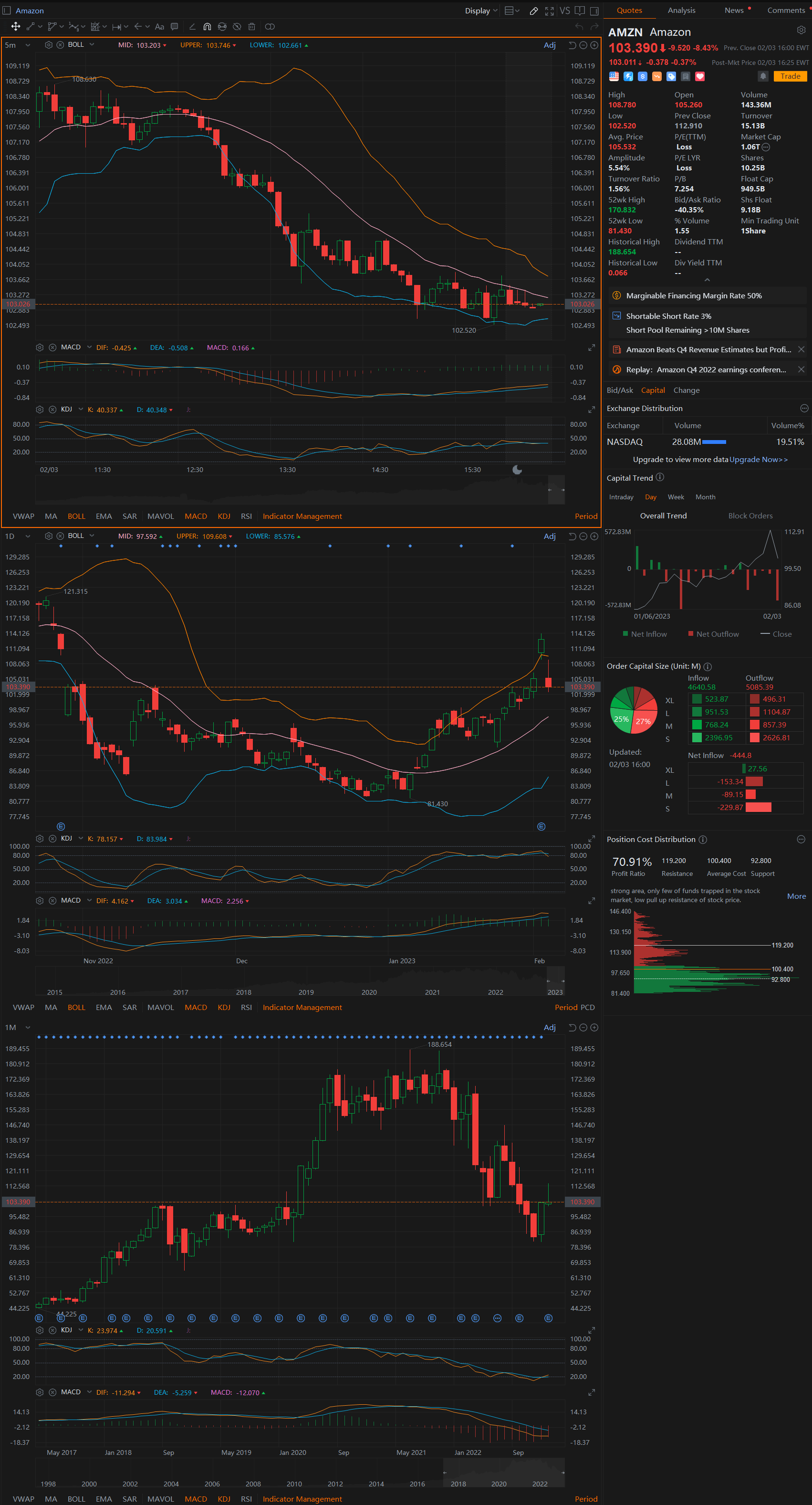Click the 1M chart year range navigator

pos(300,1473)
